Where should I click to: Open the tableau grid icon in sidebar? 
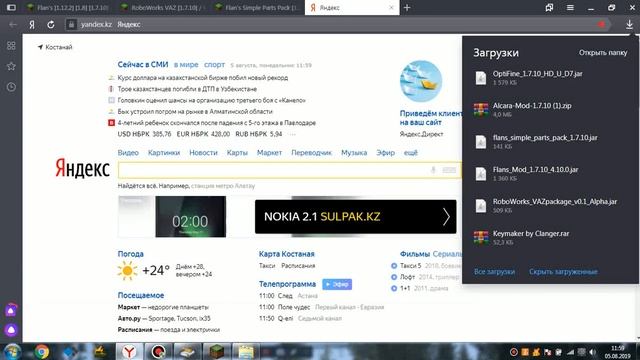pos(11,46)
